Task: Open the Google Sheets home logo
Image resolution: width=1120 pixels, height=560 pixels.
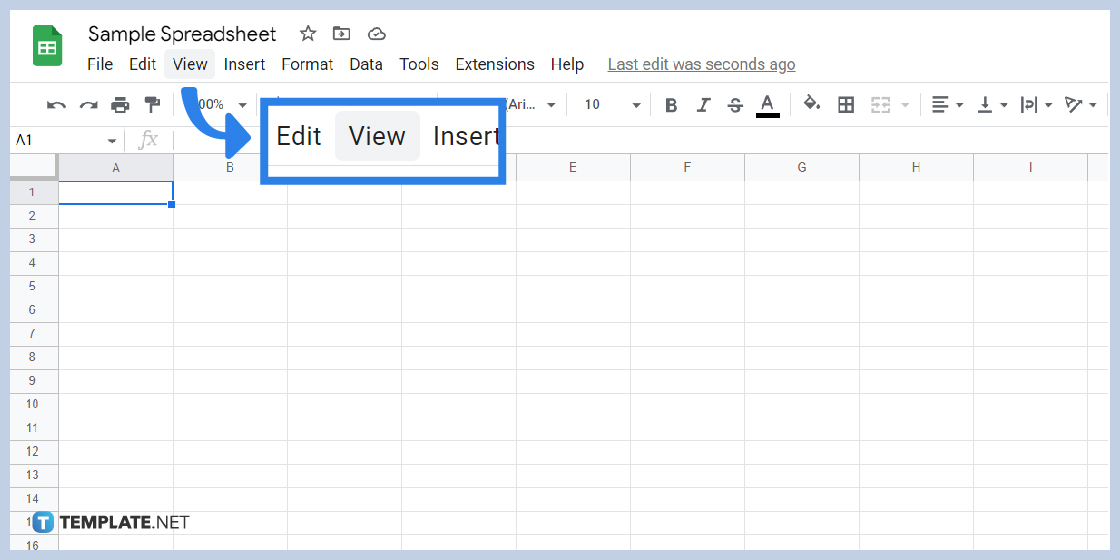Action: pos(48,45)
